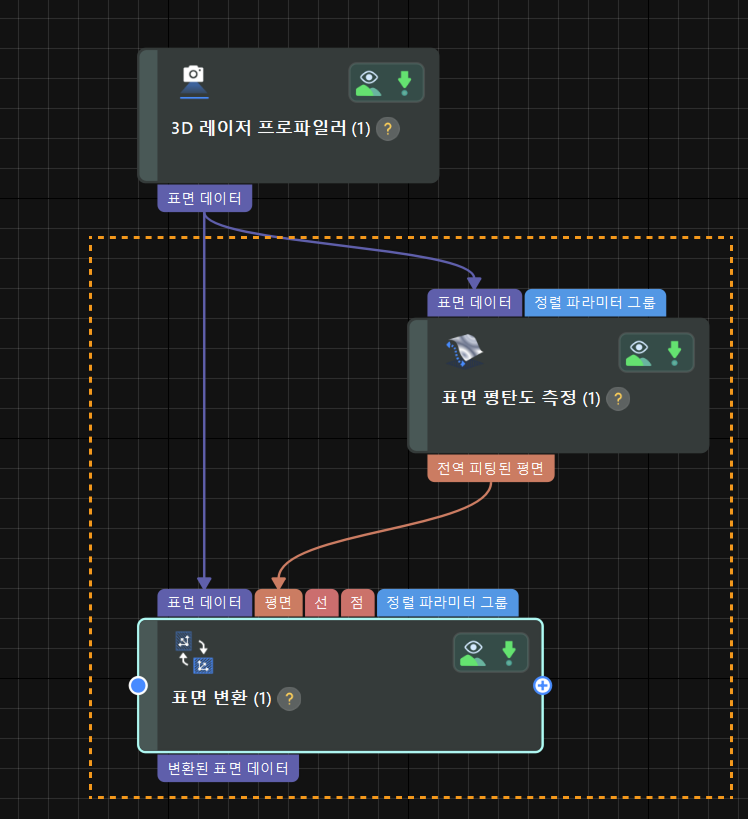
Task: Open help for 3D 레이저 프로파일러 (1)
Action: 388,128
